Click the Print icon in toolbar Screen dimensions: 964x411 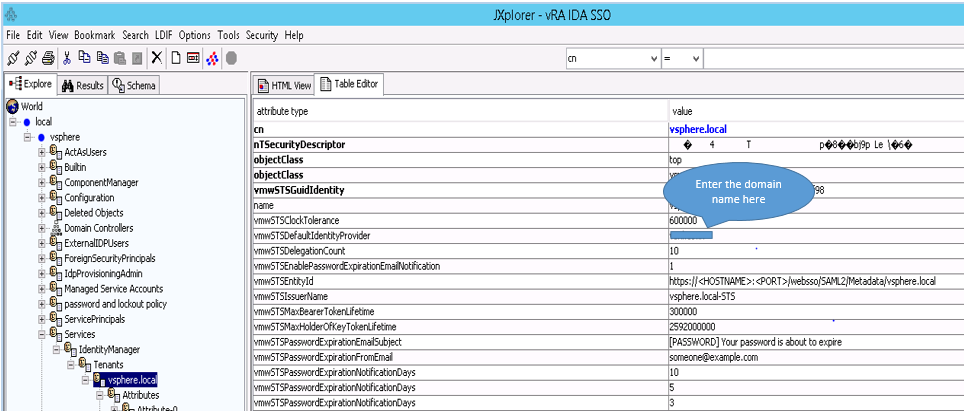(x=49, y=58)
